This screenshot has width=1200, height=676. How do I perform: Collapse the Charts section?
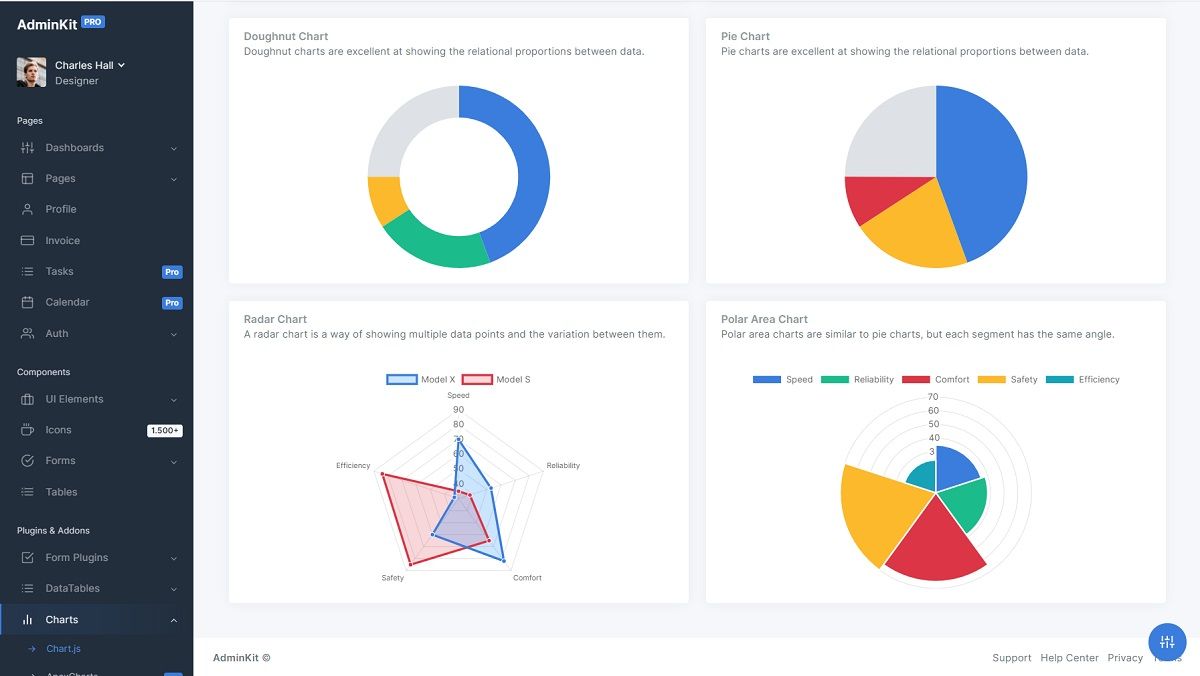pos(176,619)
